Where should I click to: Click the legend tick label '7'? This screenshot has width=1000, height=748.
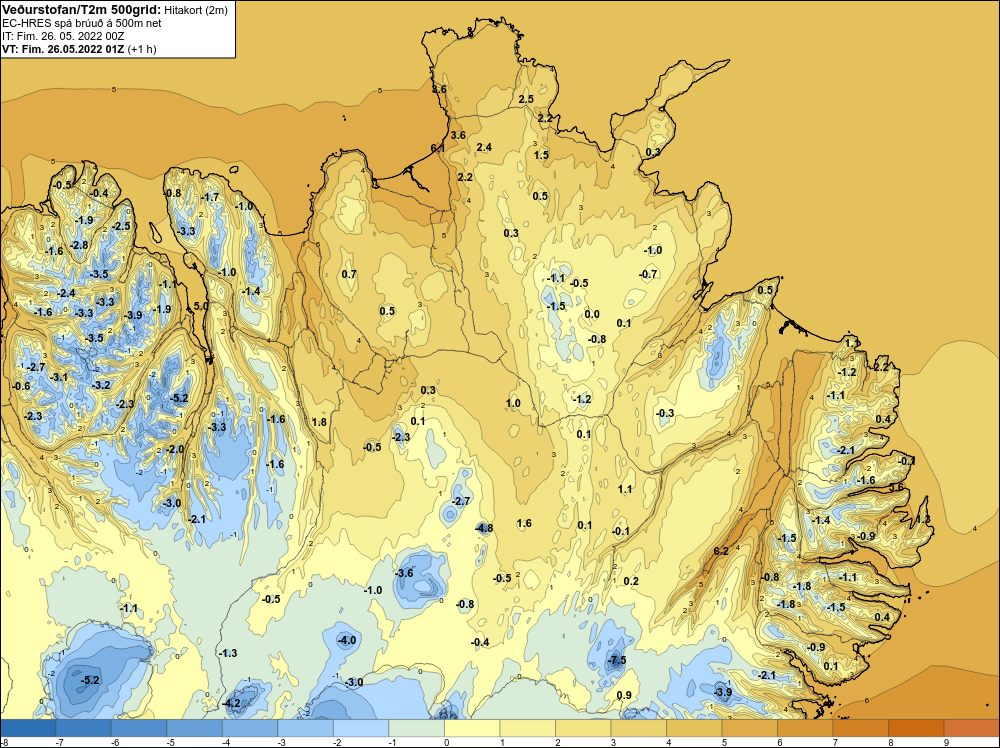[836, 742]
